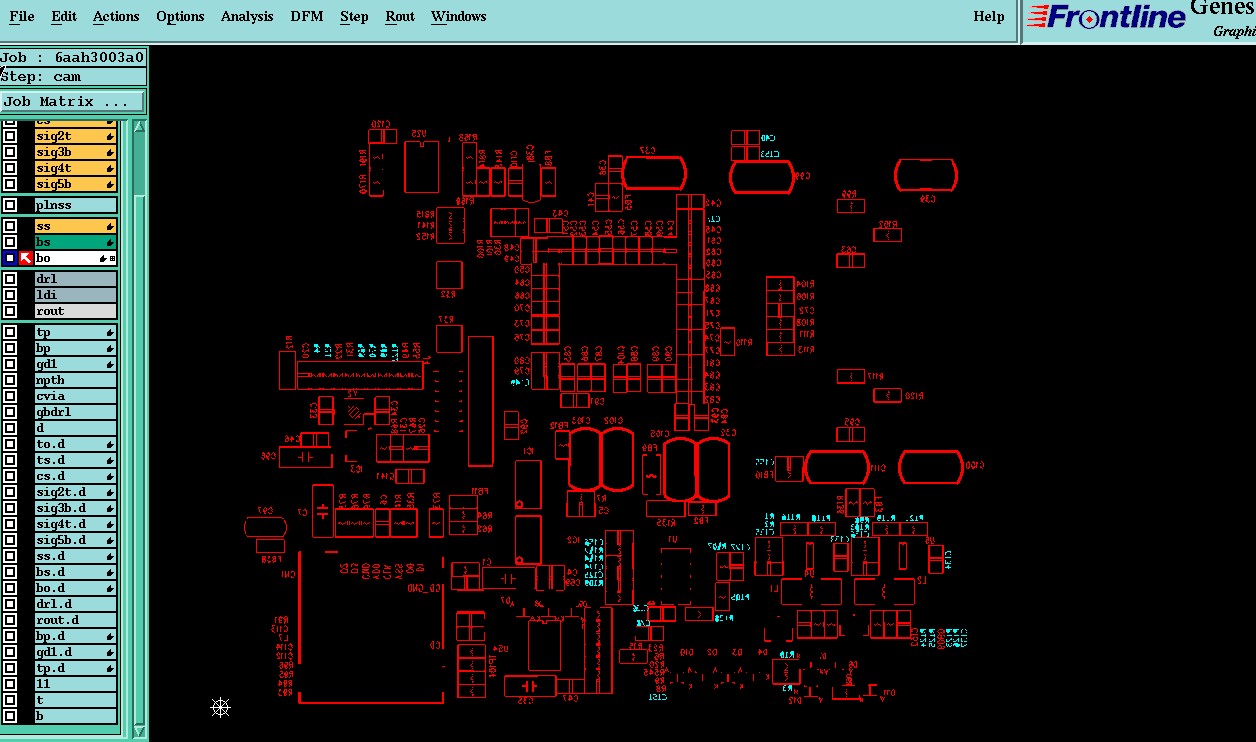Screen dimensions: 1256x742
Task: Click the hand marker icon on sig2t row
Action: click(110, 136)
